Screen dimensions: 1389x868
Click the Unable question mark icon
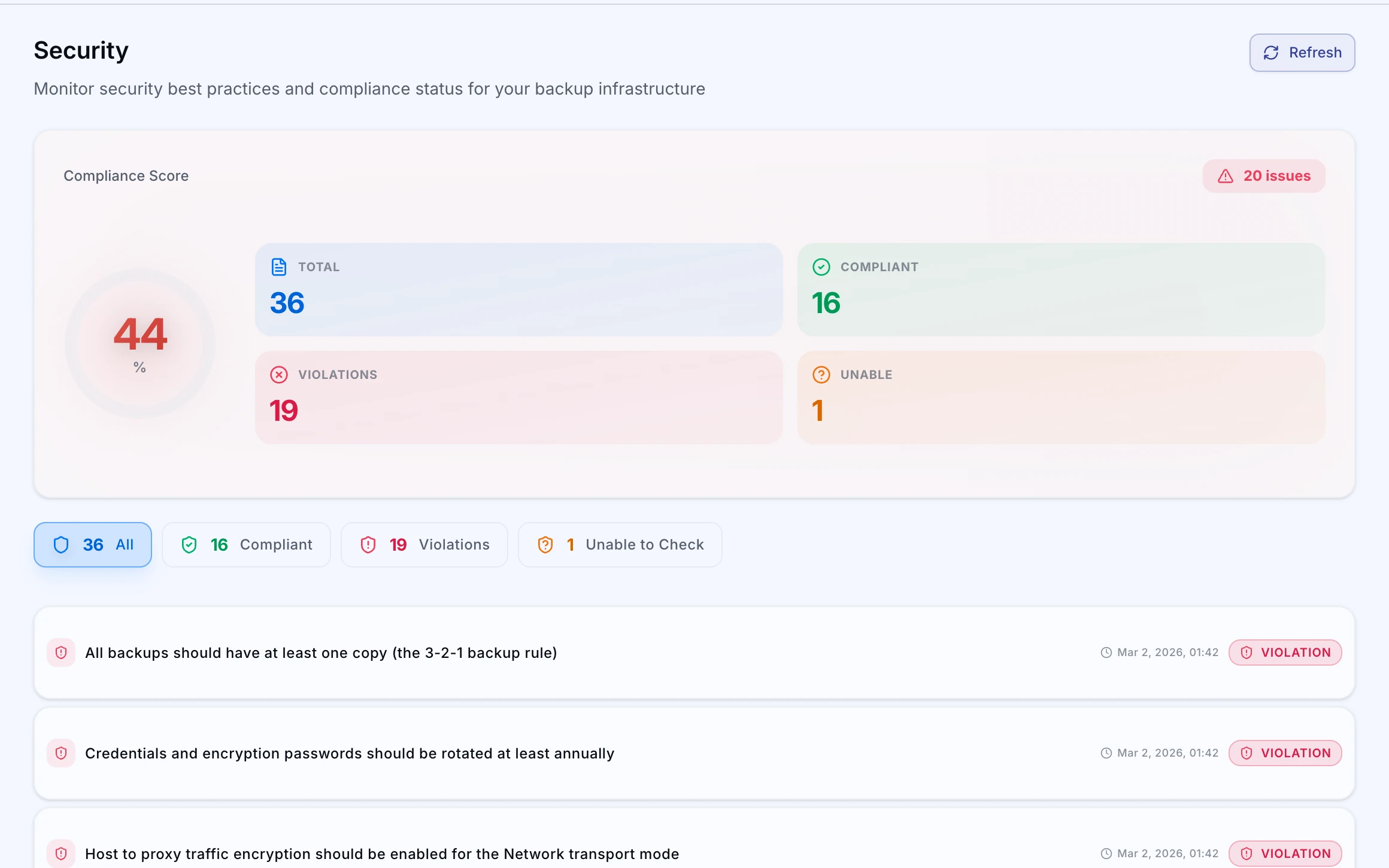(x=821, y=375)
